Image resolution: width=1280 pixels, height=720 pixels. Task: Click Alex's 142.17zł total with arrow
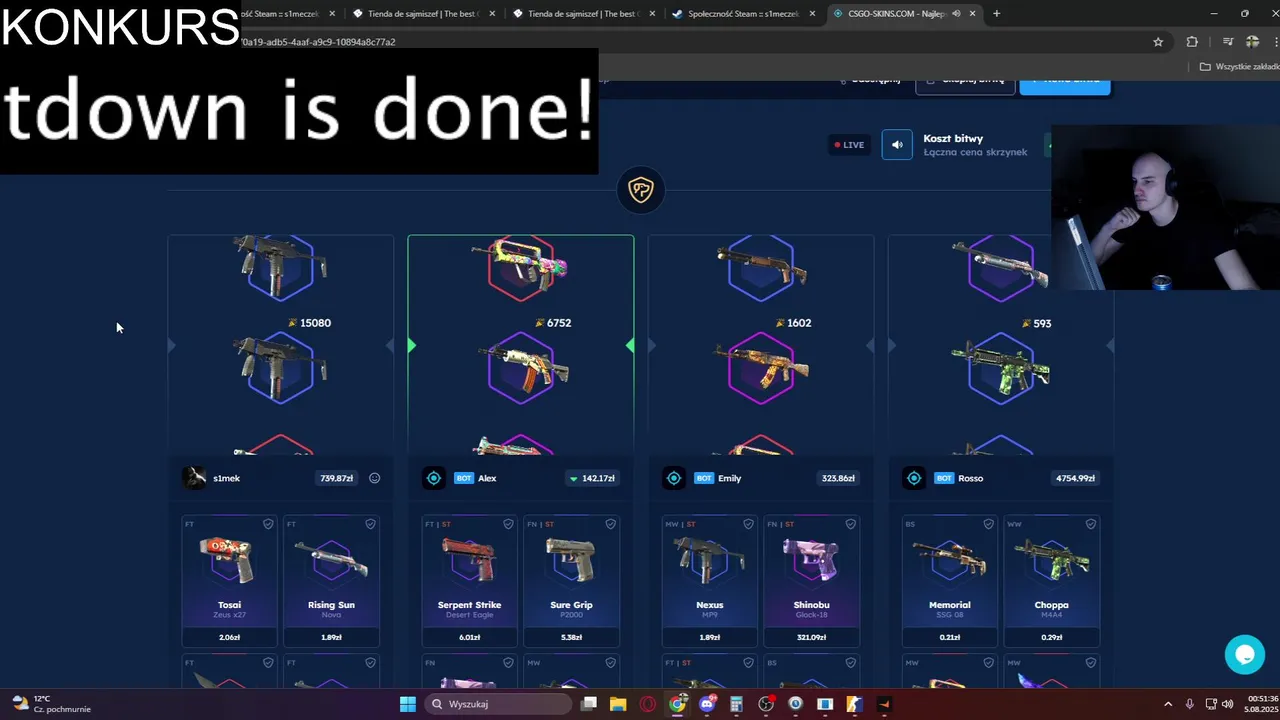[x=591, y=478]
